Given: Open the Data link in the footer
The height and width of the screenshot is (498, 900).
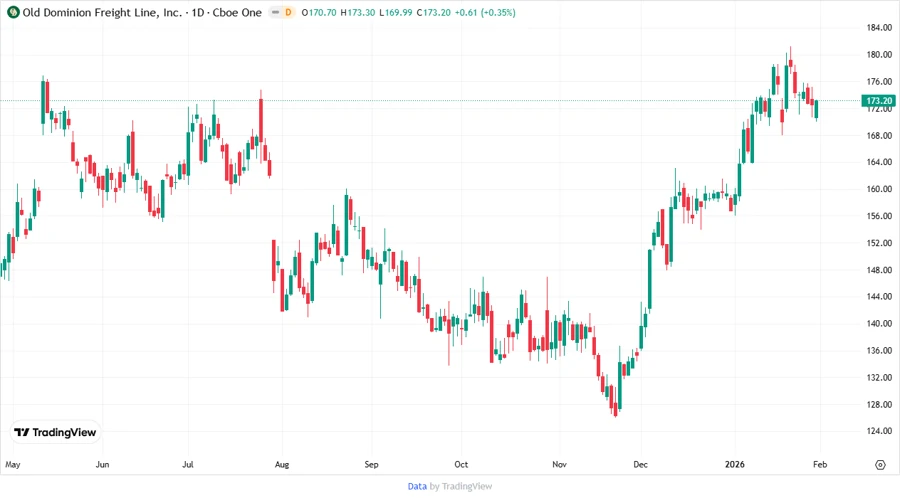Looking at the screenshot, I should click(x=417, y=486).
